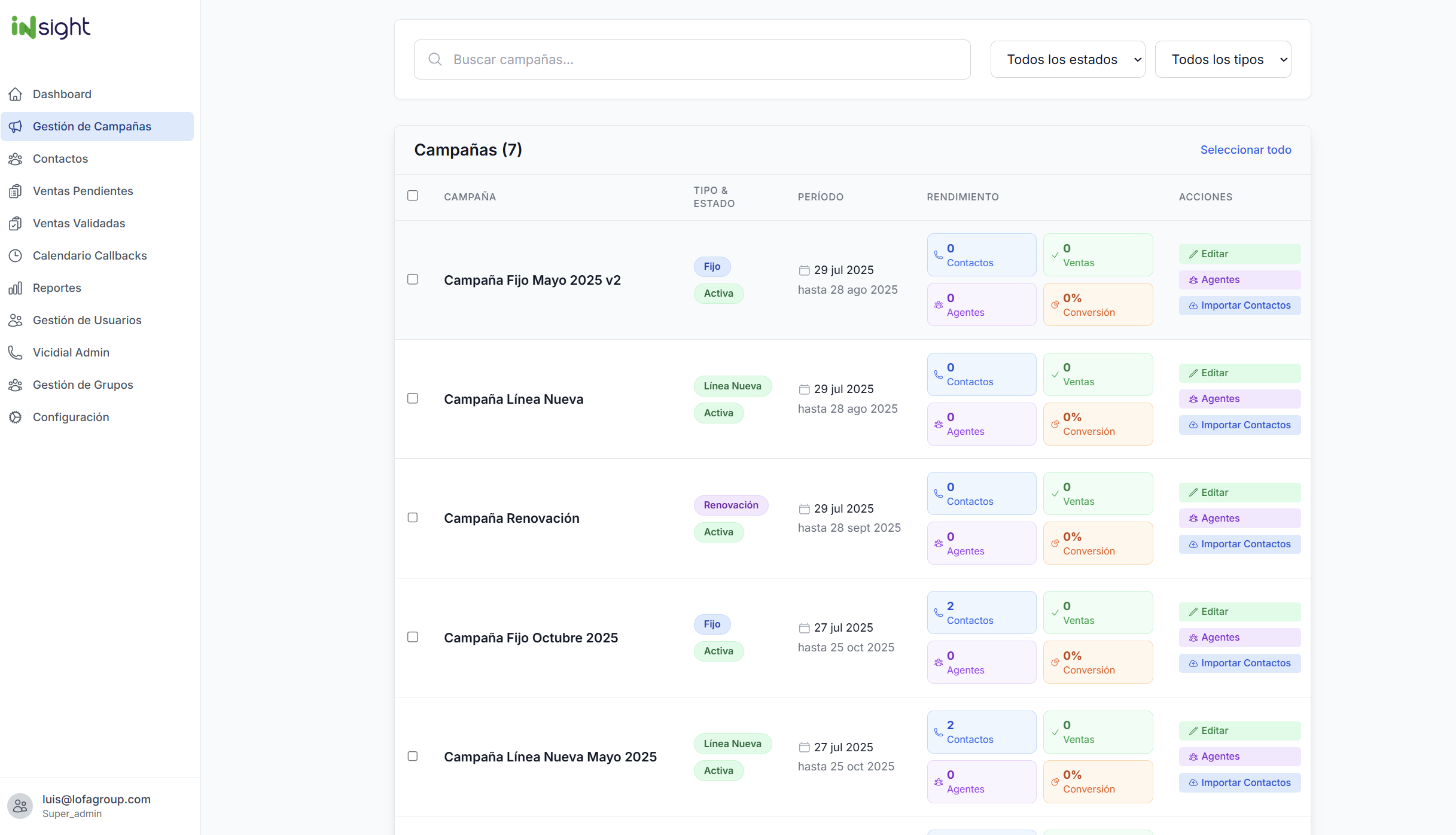Open Gestión de Usuarios menu item
The image size is (1456, 835).
87,320
